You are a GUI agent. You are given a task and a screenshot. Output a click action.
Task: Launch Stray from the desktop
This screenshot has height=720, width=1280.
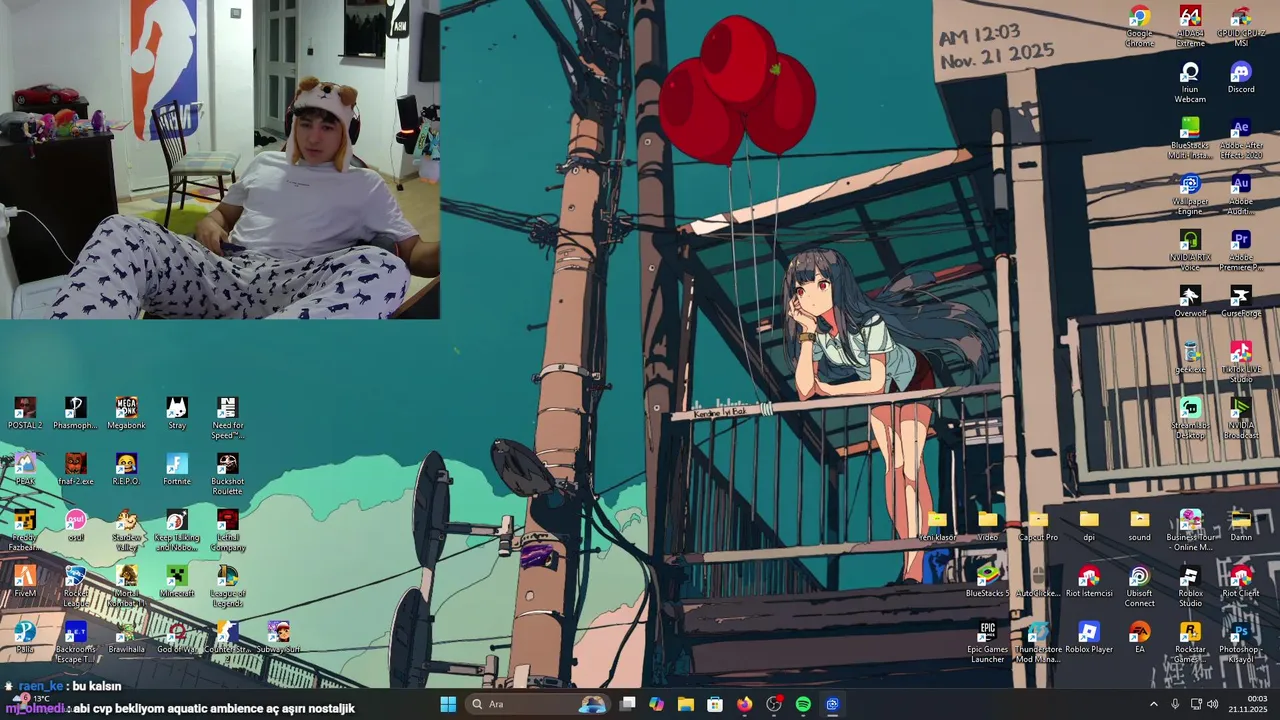pos(177,412)
